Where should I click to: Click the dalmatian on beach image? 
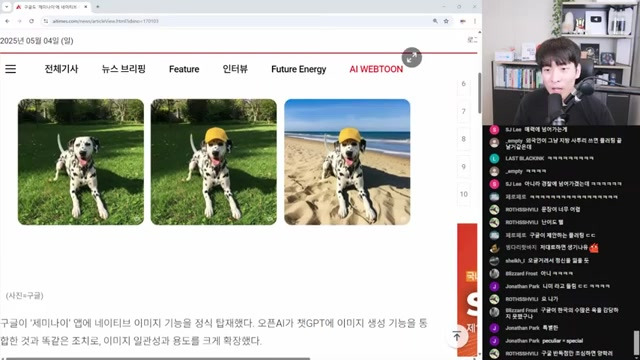tap(347, 162)
